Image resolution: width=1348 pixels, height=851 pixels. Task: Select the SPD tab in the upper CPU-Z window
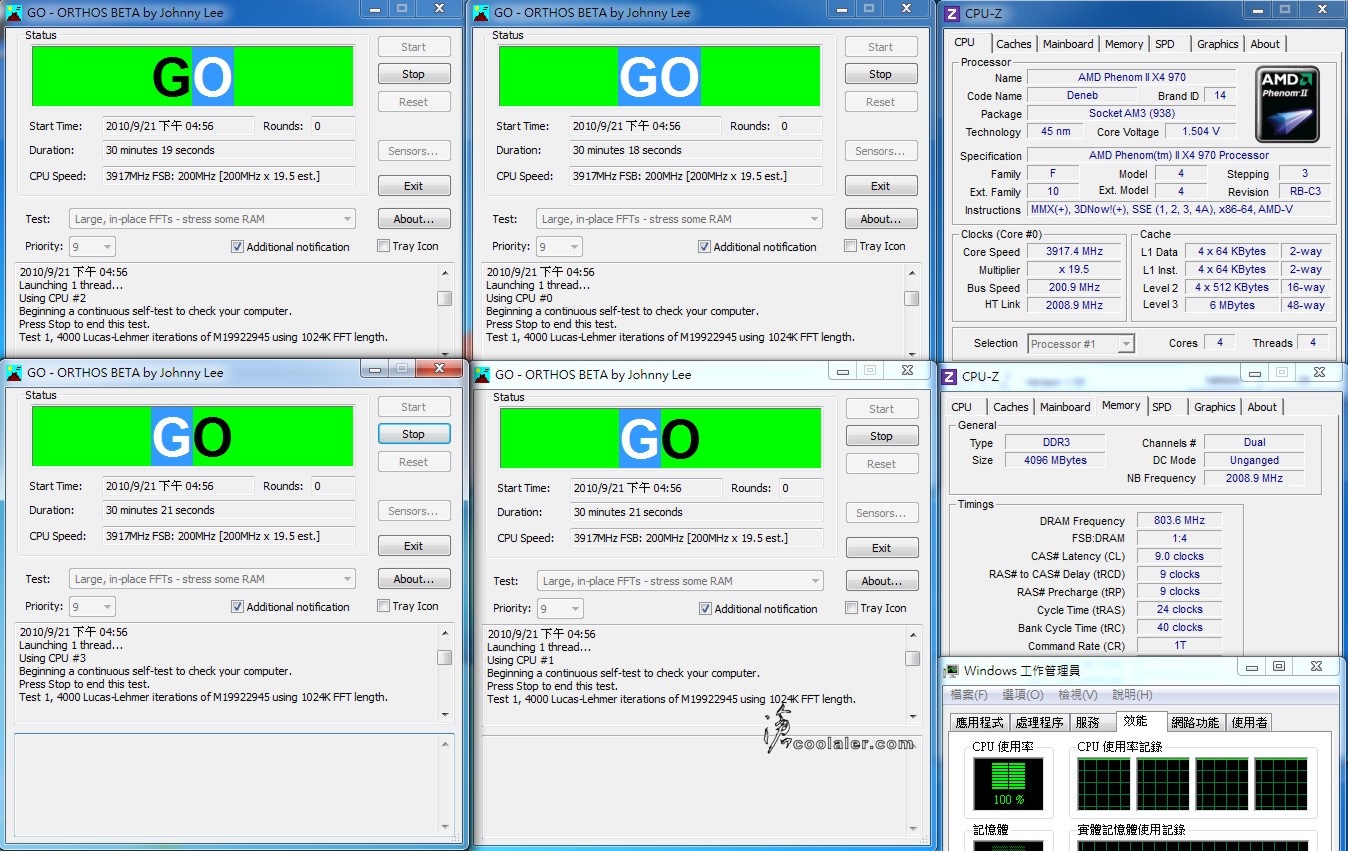1165,44
